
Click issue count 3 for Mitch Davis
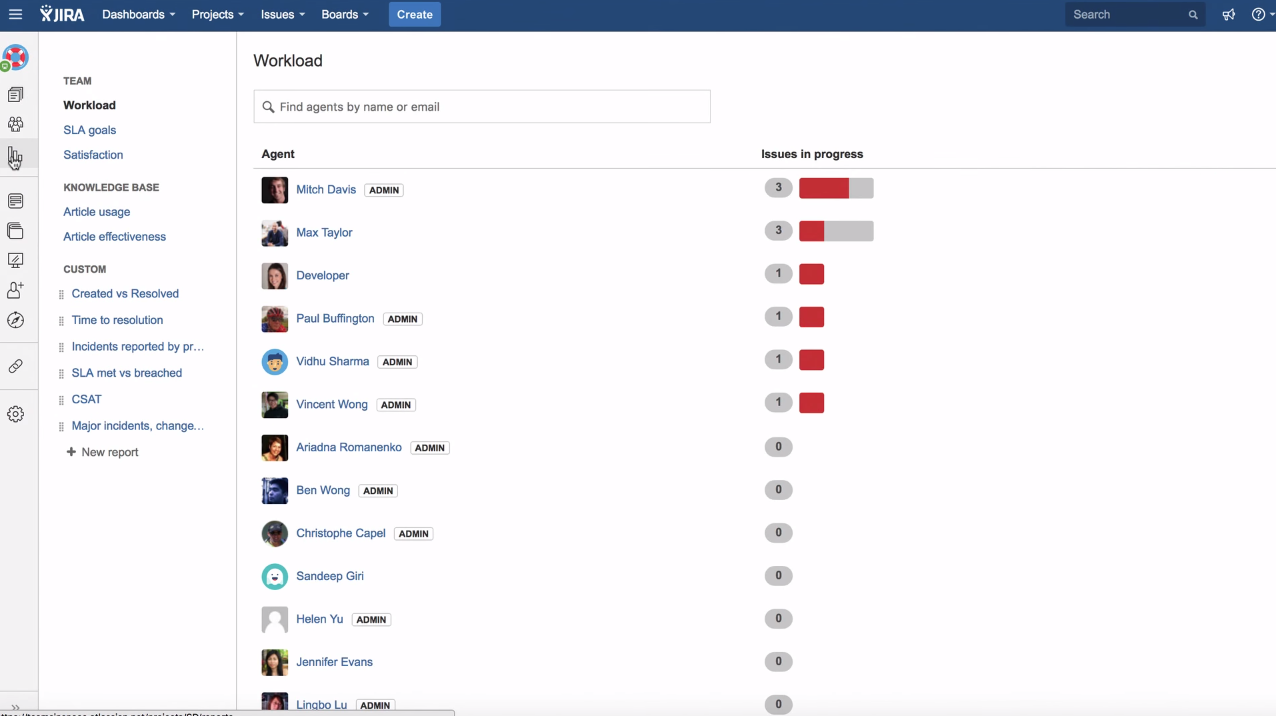tap(778, 188)
